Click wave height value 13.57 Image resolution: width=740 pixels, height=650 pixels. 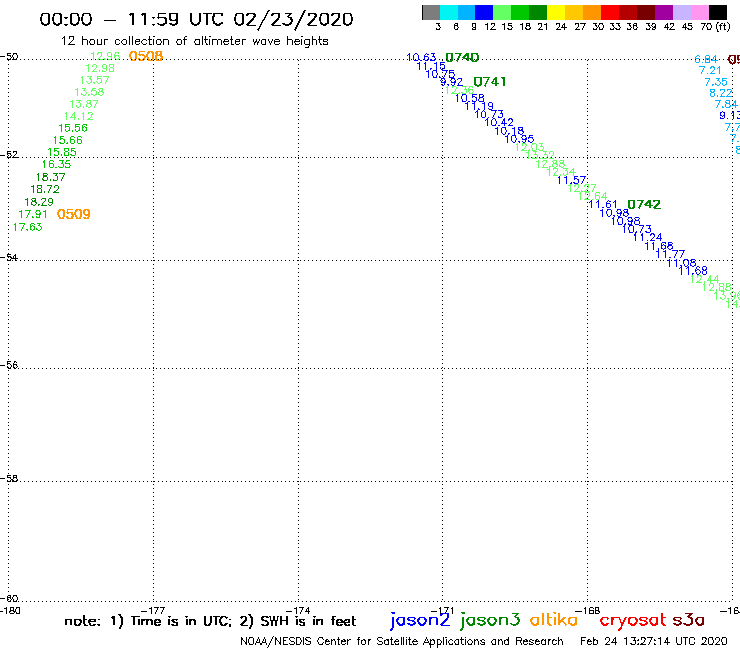tap(94, 80)
